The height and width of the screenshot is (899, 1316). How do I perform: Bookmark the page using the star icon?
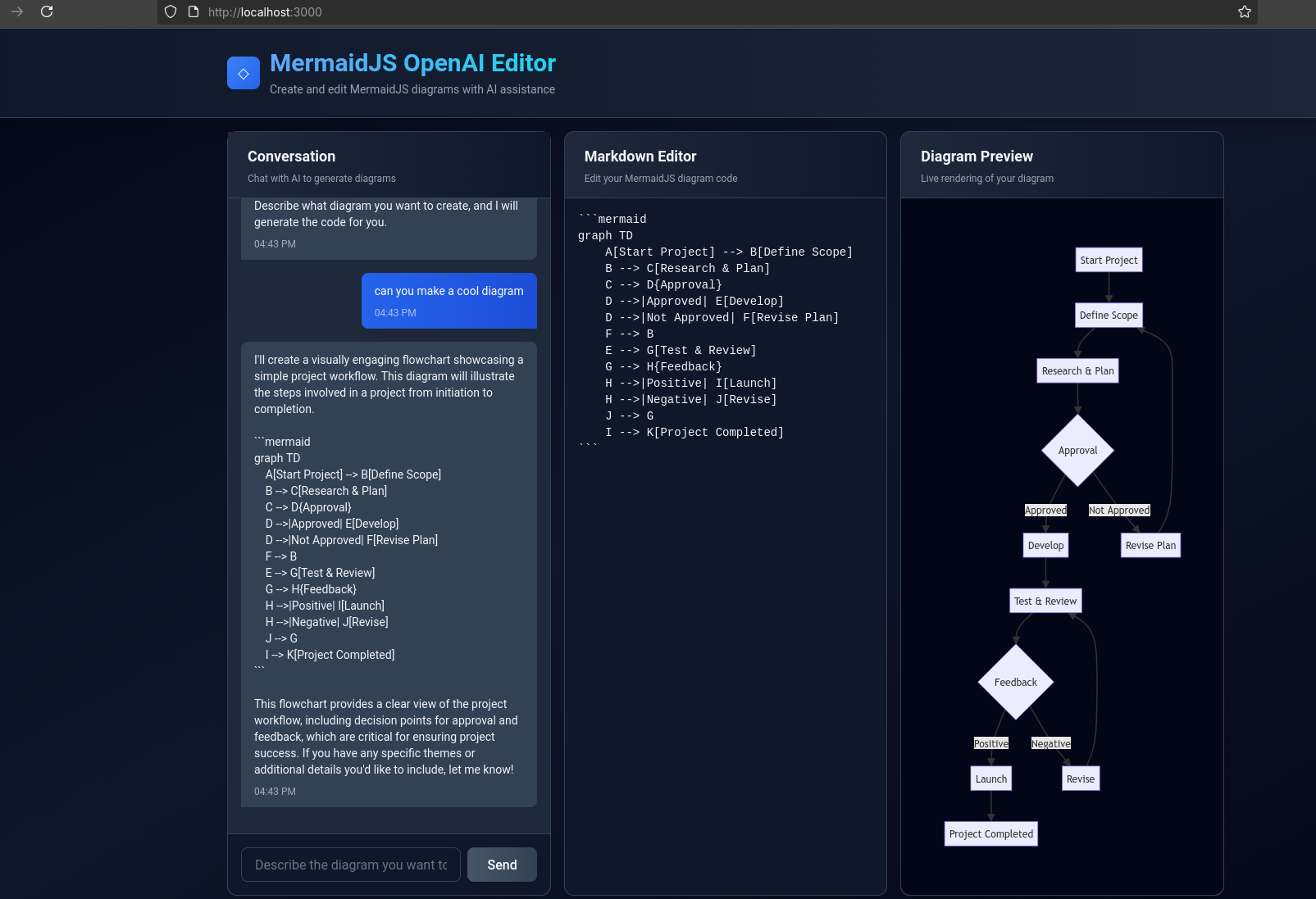point(1244,12)
